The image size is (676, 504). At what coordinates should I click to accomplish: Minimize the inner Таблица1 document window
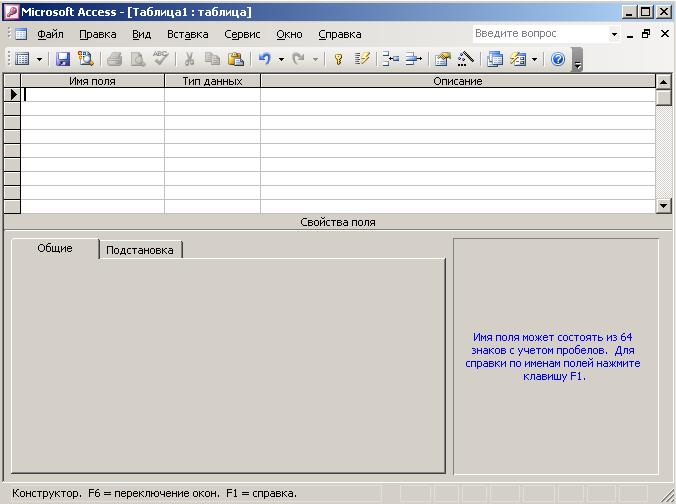630,34
